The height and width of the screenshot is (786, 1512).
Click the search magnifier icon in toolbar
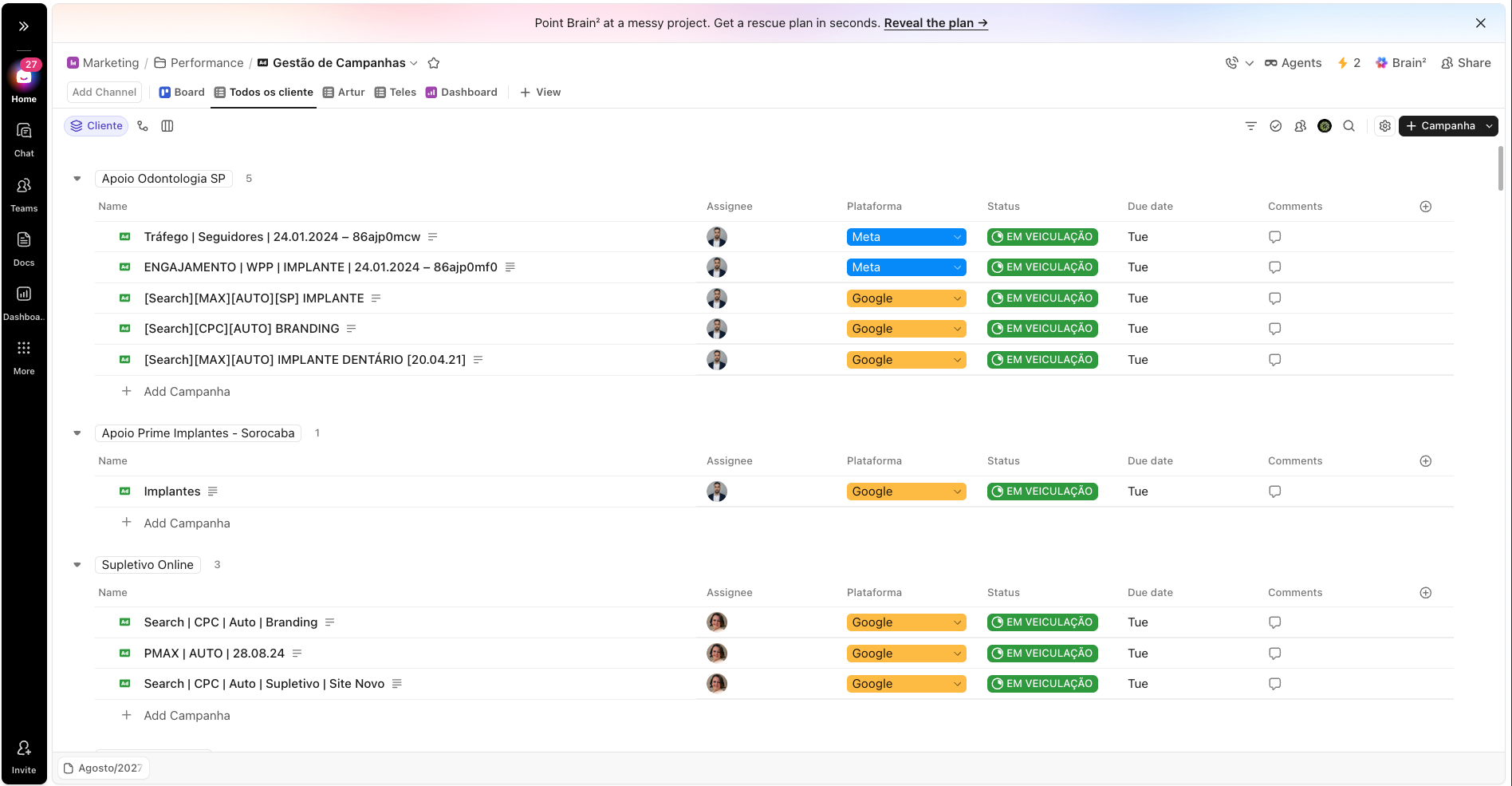[x=1349, y=126]
